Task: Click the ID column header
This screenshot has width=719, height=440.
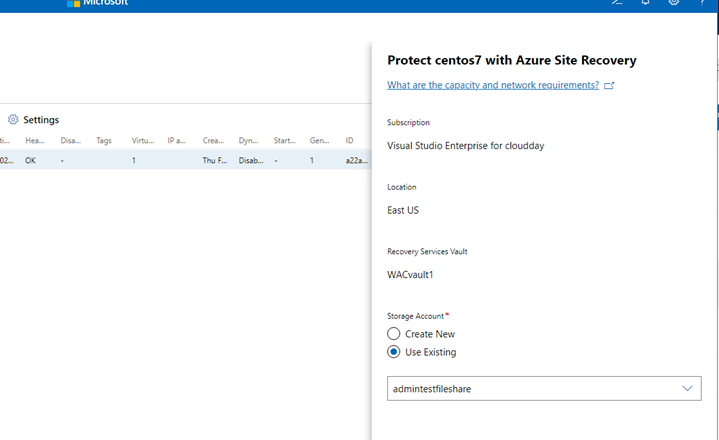Action: [349, 141]
